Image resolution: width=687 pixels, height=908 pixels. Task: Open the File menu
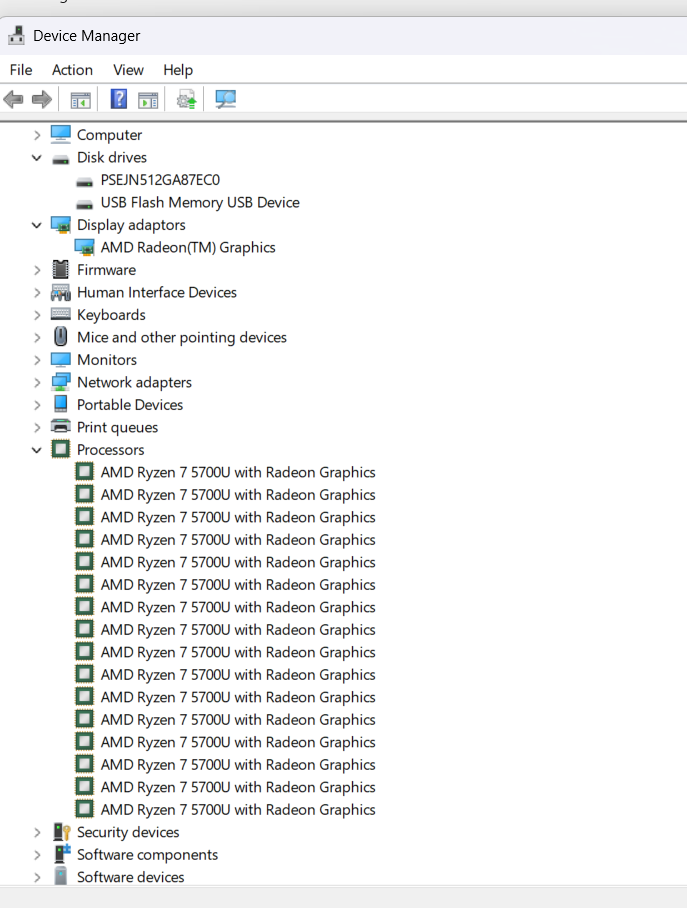pyautogui.click(x=21, y=69)
